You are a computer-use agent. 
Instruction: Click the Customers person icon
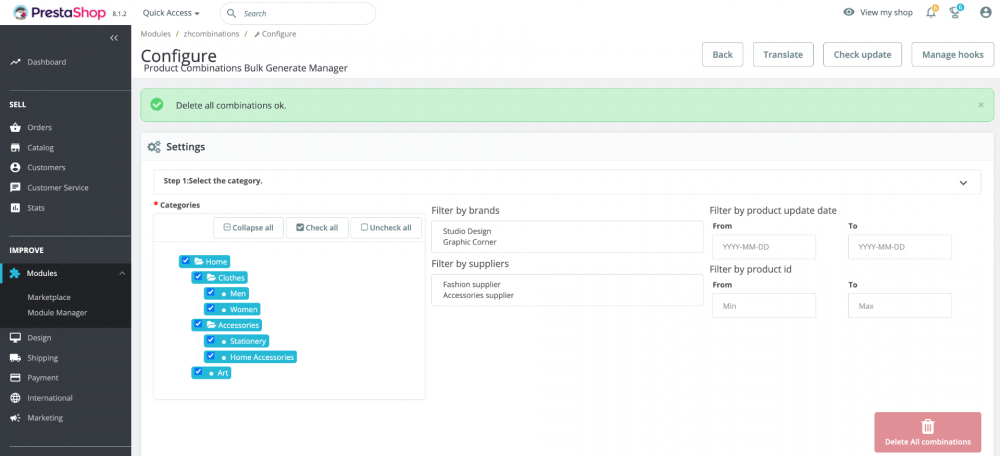pos(15,168)
